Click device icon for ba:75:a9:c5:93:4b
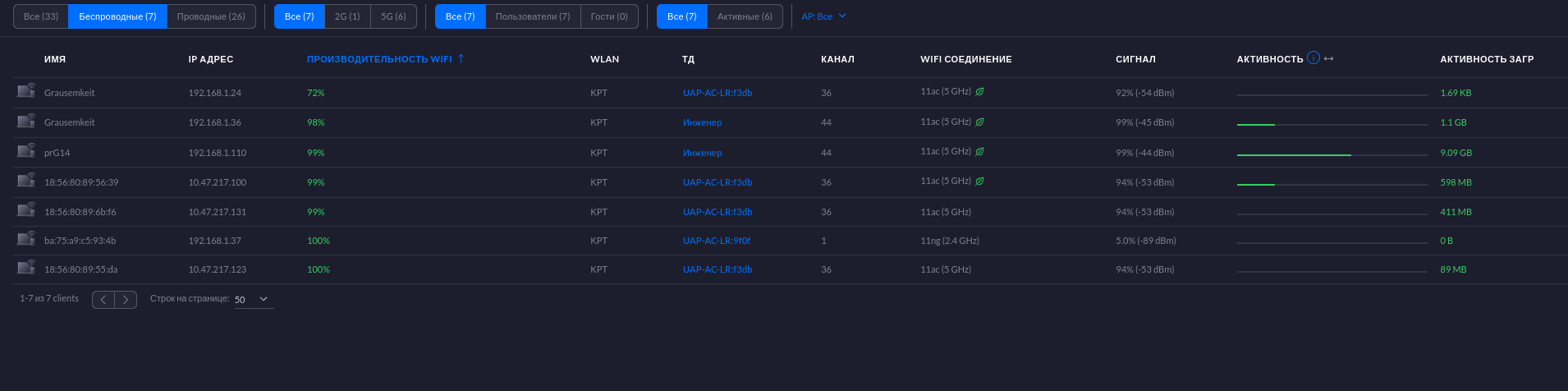Viewport: 1568px width, 391px height. [x=26, y=239]
